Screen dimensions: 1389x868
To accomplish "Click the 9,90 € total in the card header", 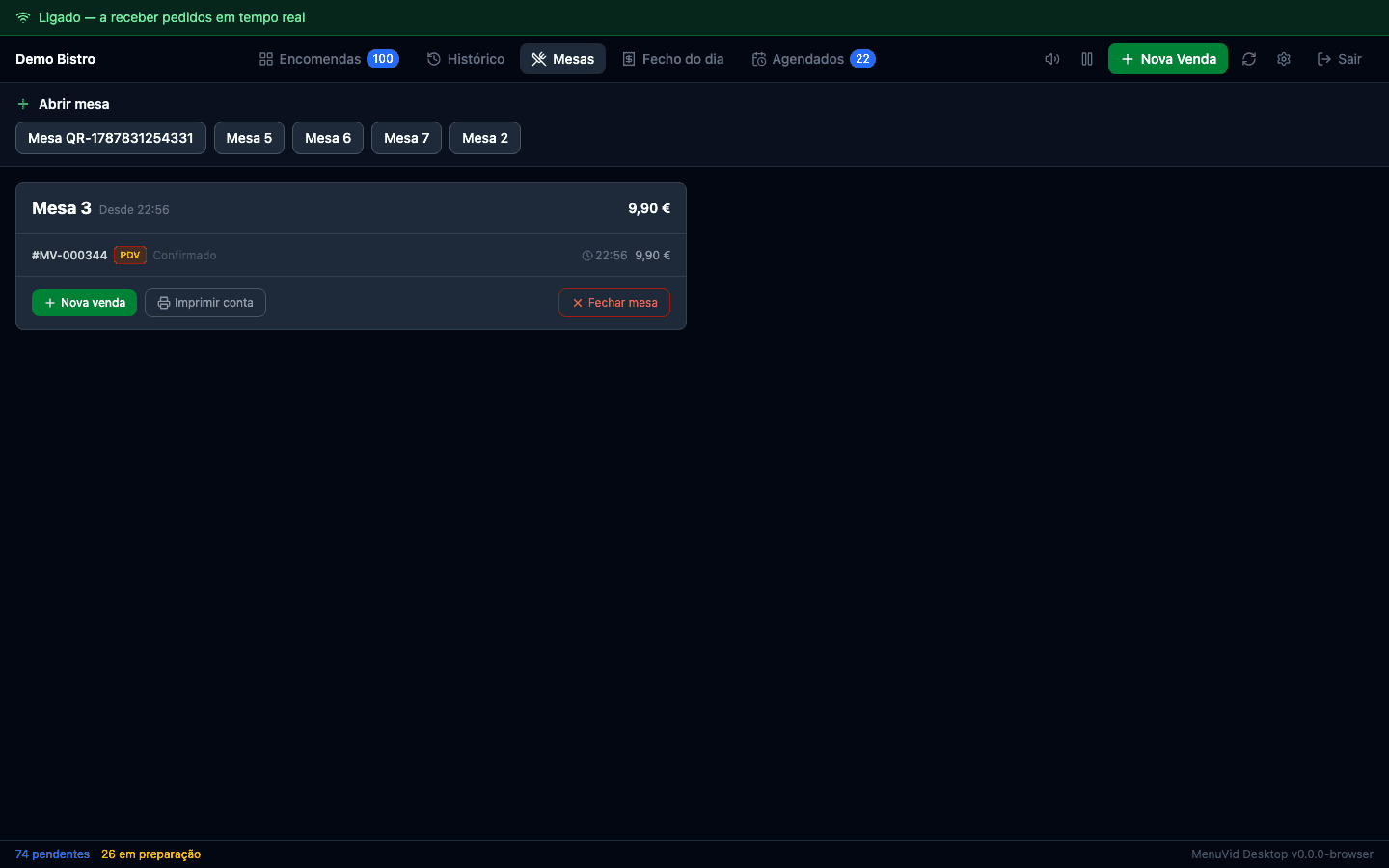I will click(649, 208).
